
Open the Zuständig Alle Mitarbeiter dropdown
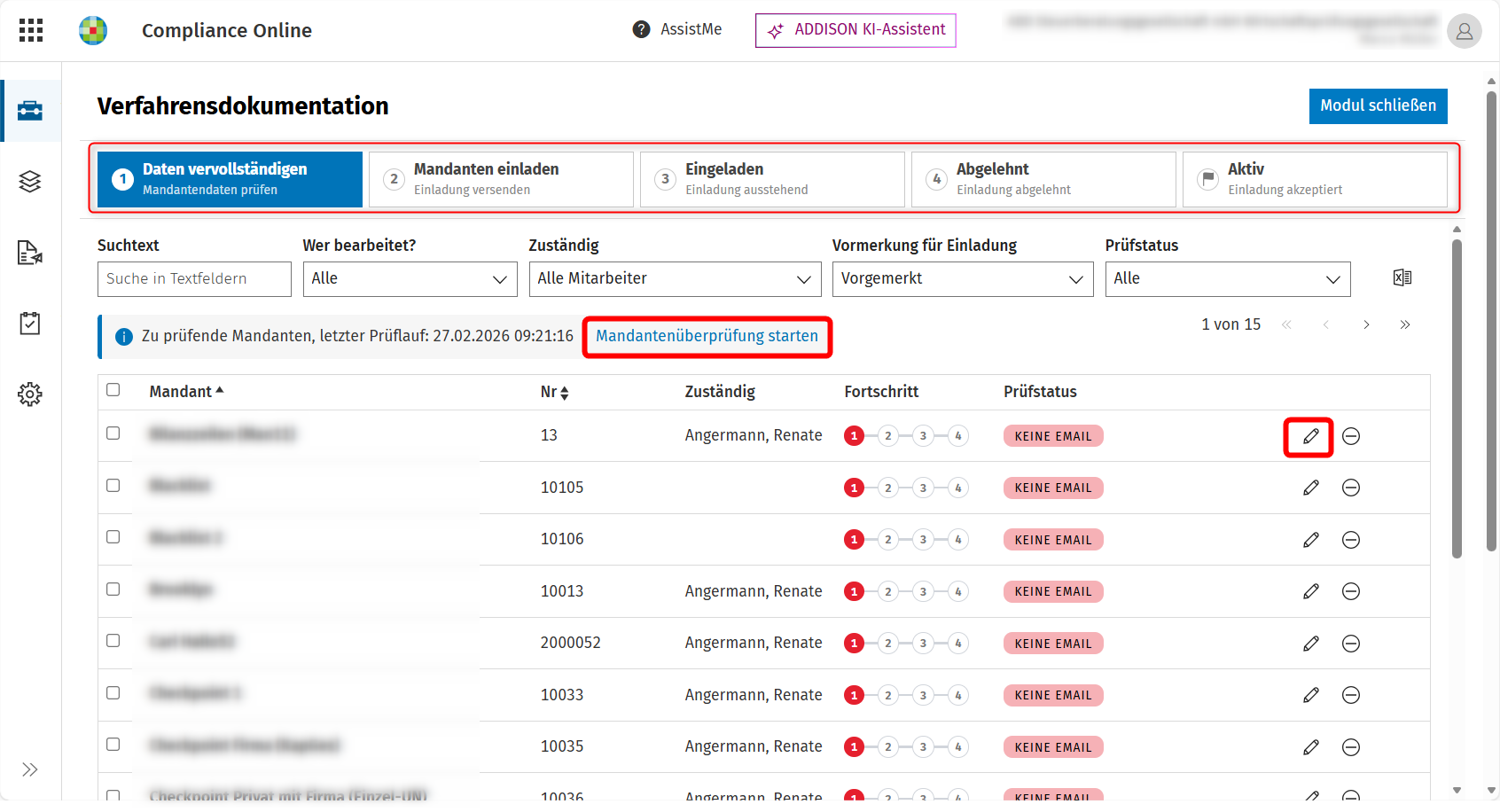click(x=675, y=279)
